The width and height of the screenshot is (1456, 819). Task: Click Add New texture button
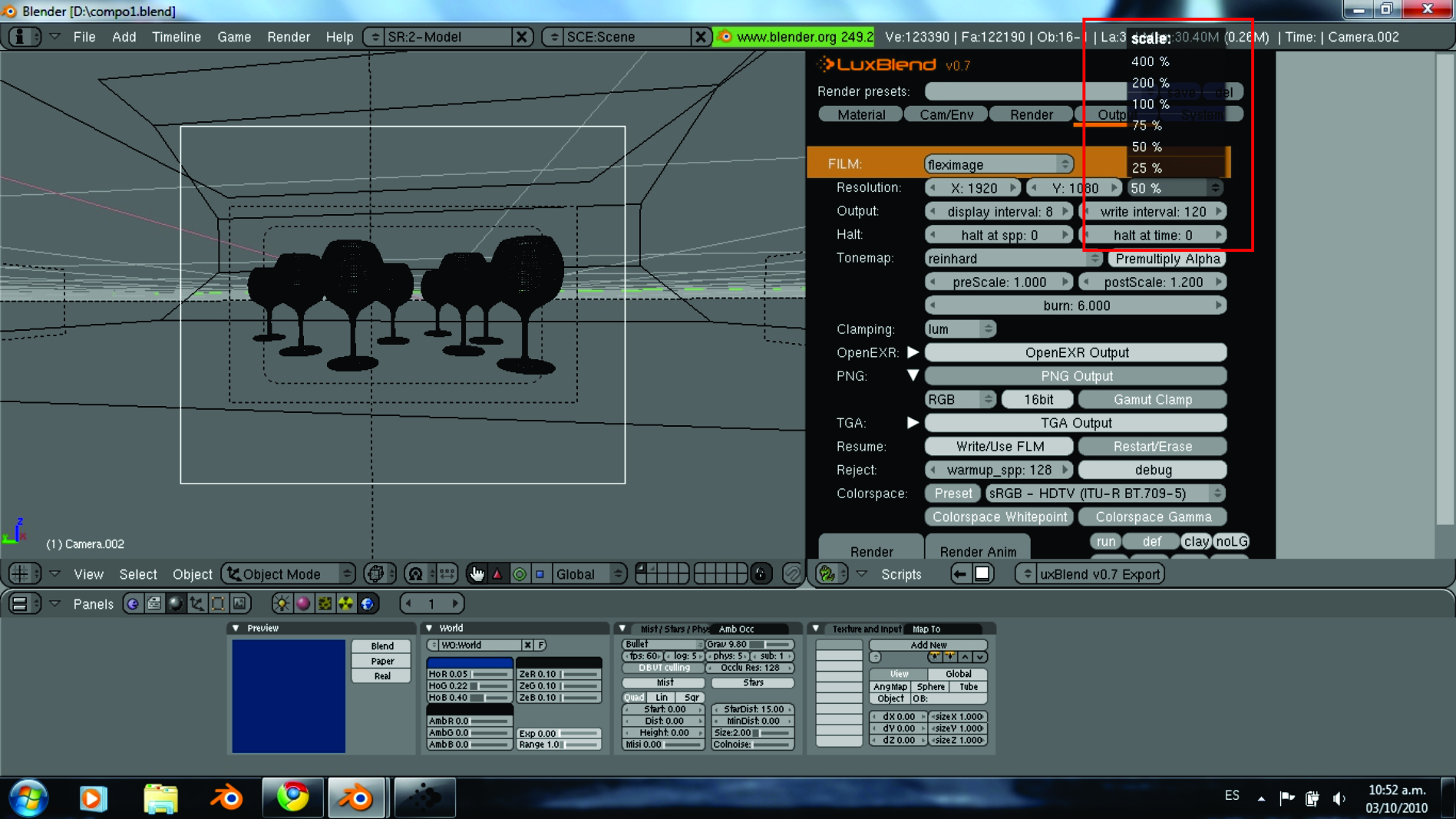[x=928, y=645]
